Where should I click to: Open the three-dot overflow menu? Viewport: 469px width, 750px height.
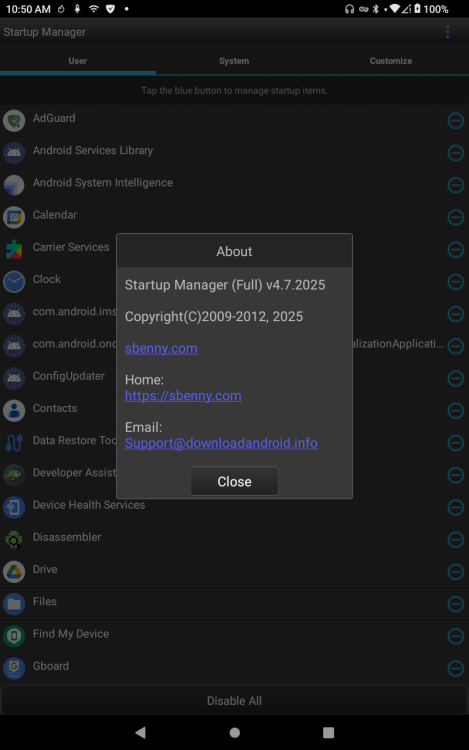(x=447, y=32)
